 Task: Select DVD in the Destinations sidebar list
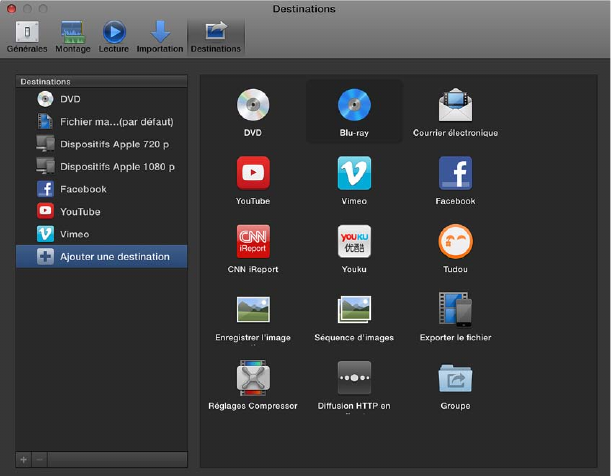(x=101, y=99)
